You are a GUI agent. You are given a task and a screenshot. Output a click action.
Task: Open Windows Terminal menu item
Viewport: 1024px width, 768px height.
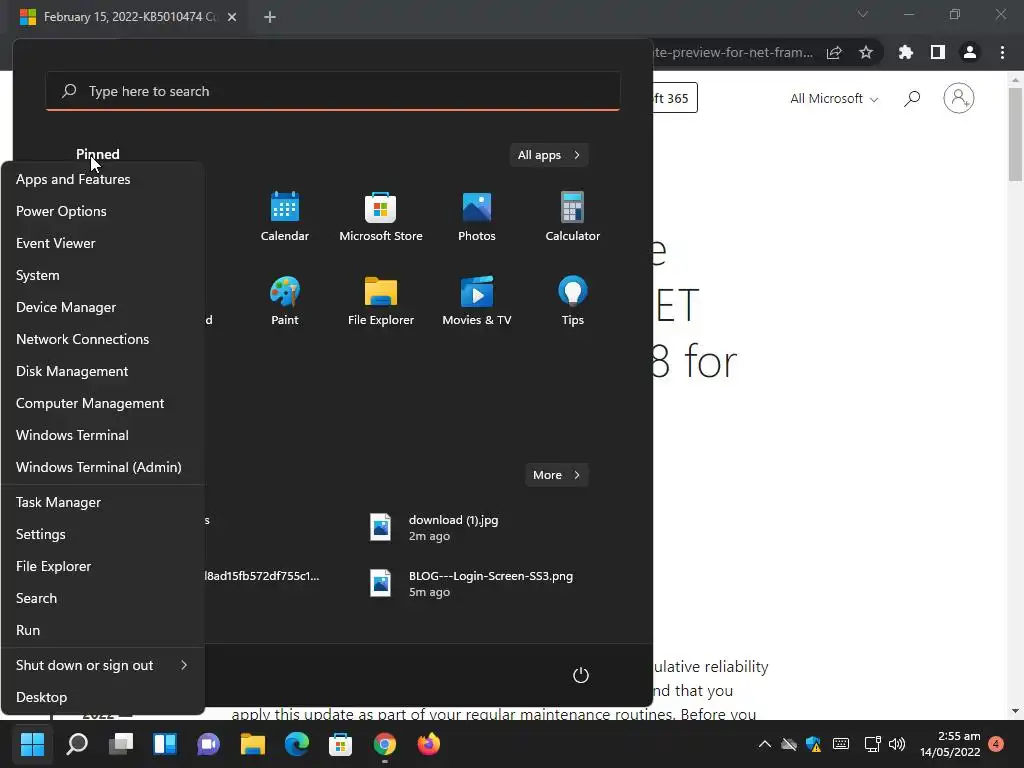tap(103, 435)
